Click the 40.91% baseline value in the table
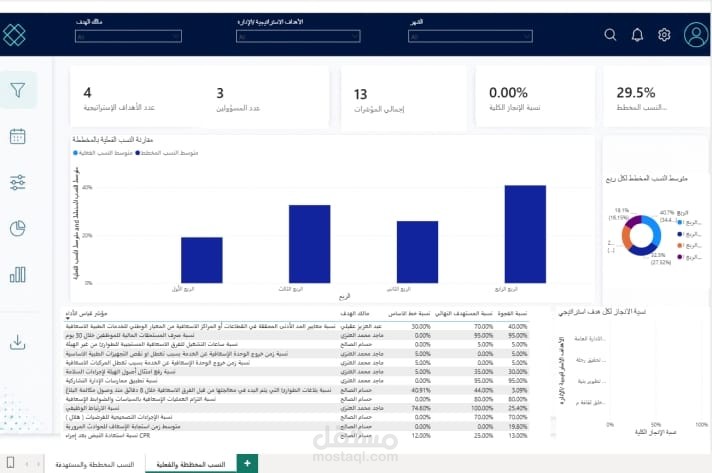The image size is (712, 473). pos(420,390)
